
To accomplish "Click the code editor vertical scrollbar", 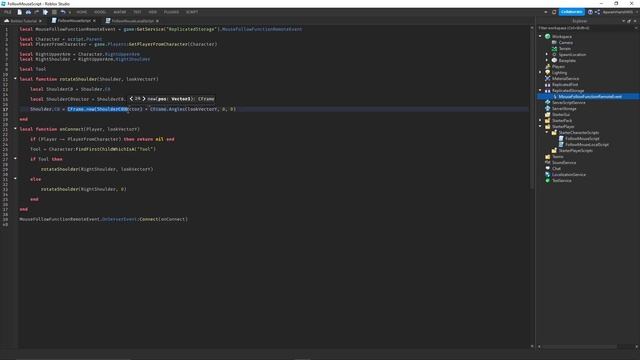I will tap(531, 108).
